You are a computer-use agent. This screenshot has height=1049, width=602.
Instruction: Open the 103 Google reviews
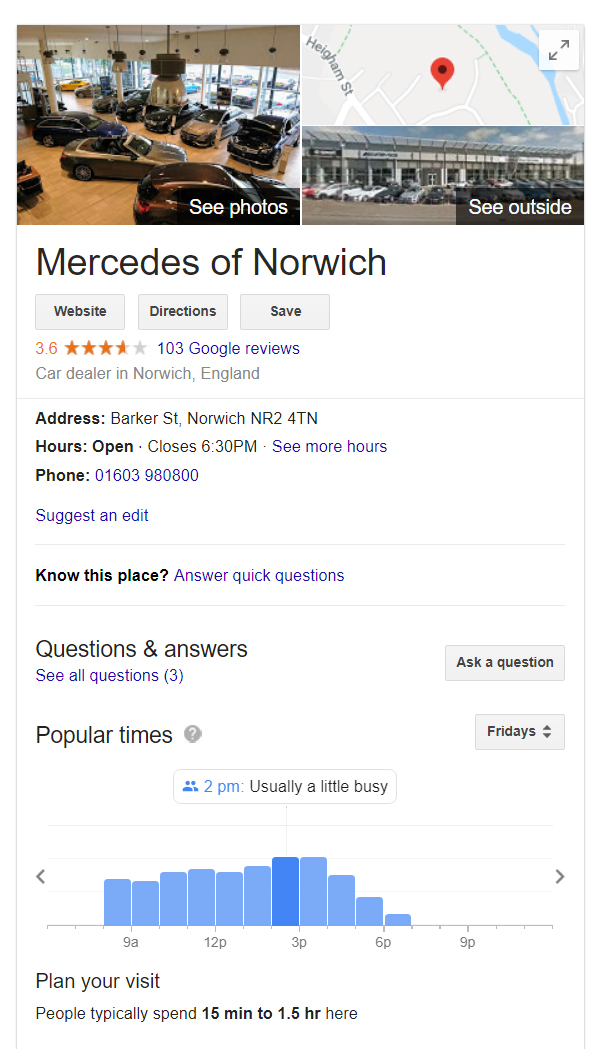click(x=227, y=348)
